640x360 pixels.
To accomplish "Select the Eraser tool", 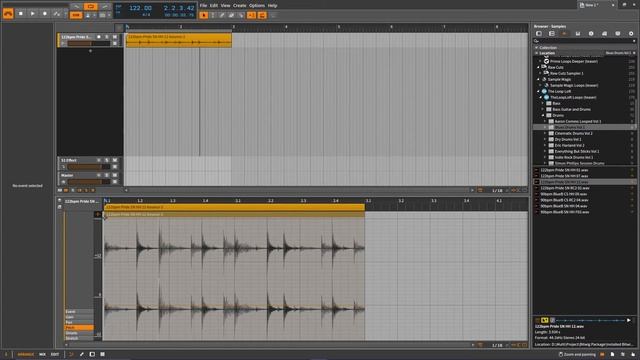I will tap(231, 15).
